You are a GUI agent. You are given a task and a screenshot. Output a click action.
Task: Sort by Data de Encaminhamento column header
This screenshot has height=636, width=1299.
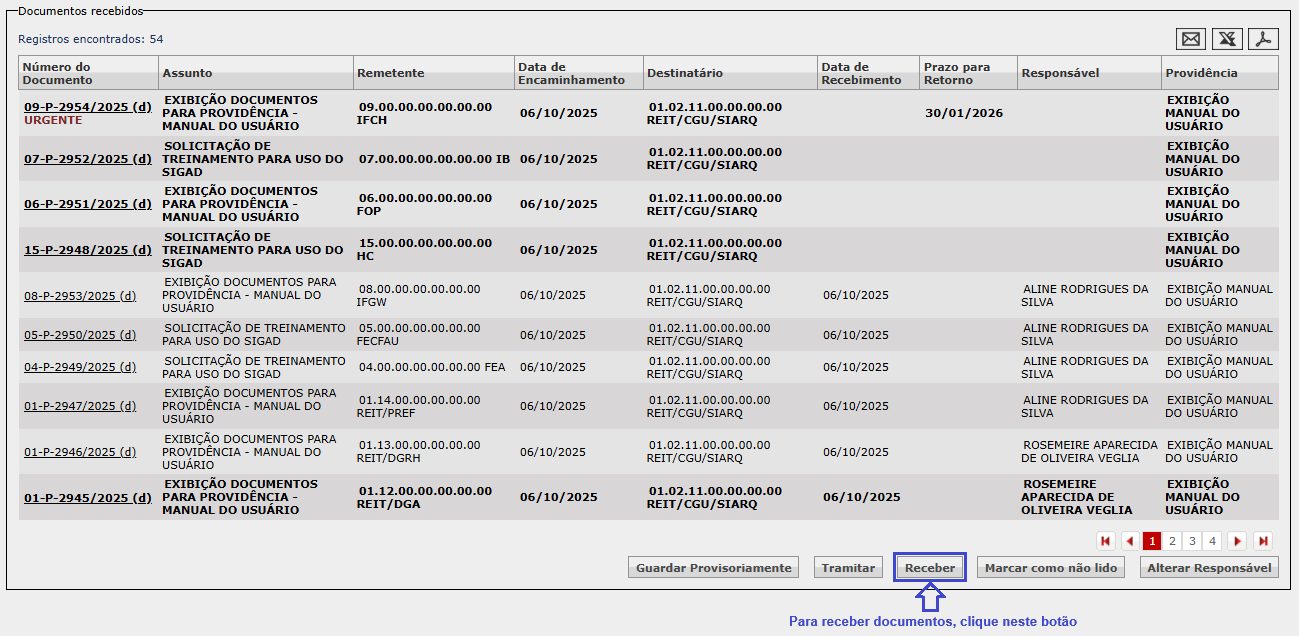coord(571,73)
